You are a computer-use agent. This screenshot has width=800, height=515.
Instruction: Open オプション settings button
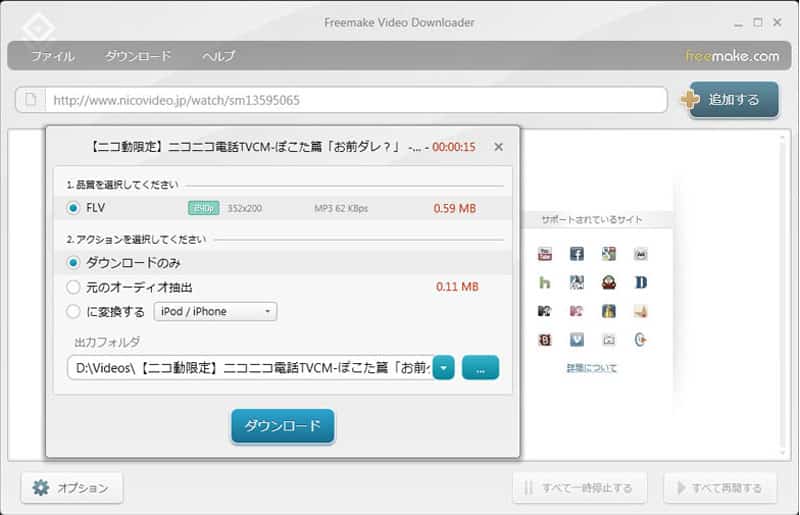pyautogui.click(x=72, y=488)
